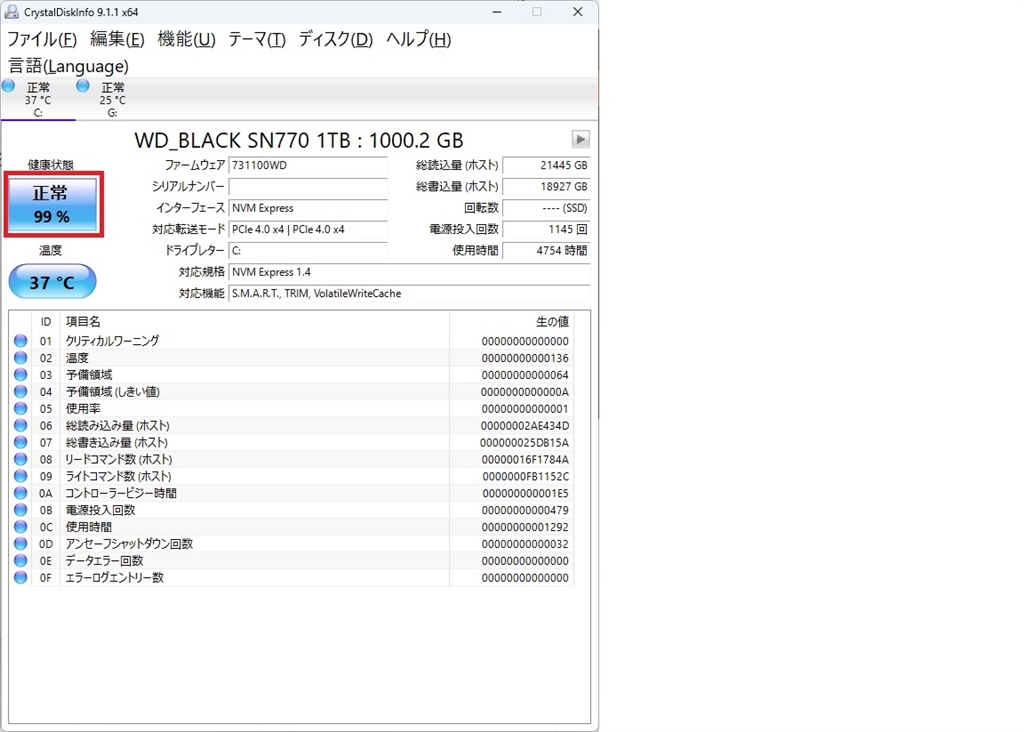Click the empty シリアルナンバー field
This screenshot has height=732, width=1024.
coord(308,187)
